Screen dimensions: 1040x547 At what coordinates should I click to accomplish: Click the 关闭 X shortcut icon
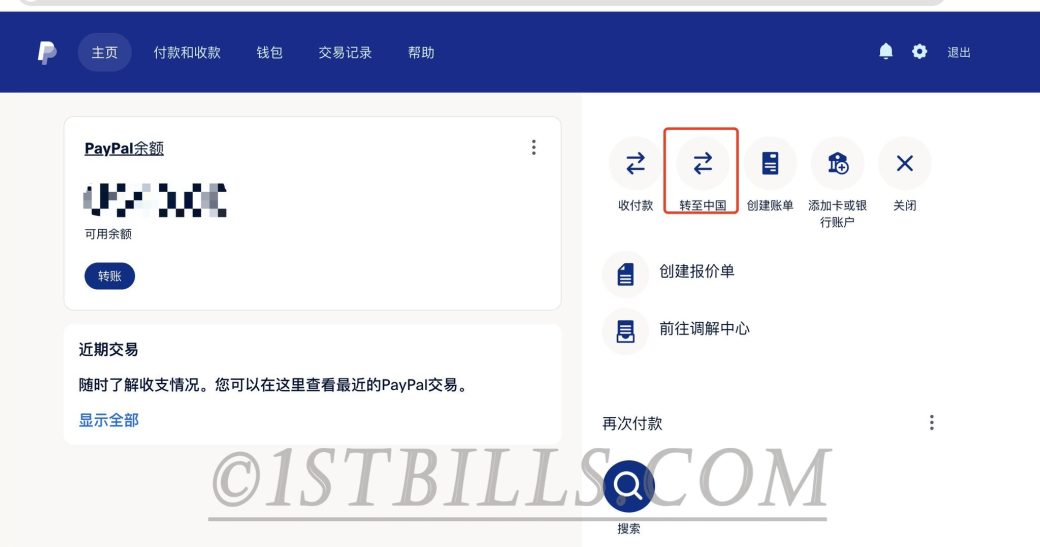point(905,163)
